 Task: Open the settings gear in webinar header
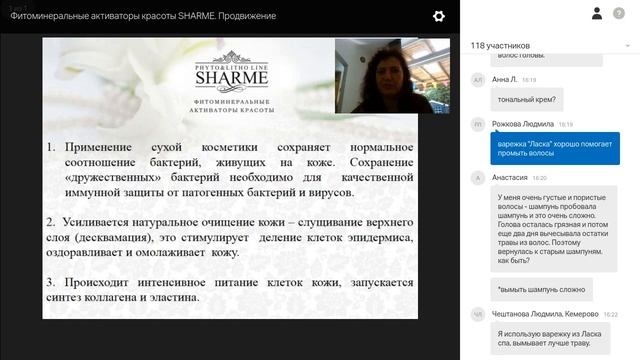(x=439, y=16)
